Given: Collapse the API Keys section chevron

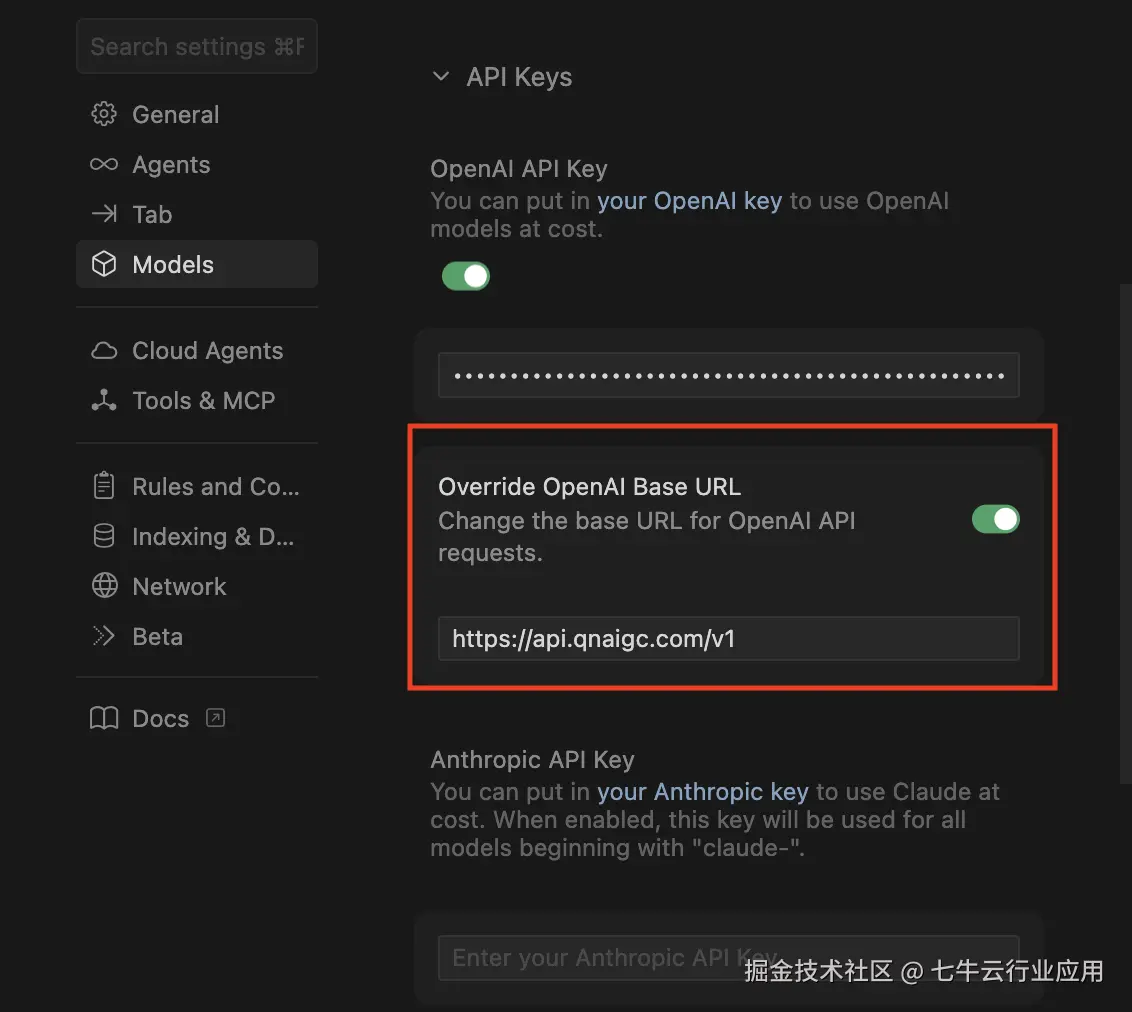Looking at the screenshot, I should 440,77.
